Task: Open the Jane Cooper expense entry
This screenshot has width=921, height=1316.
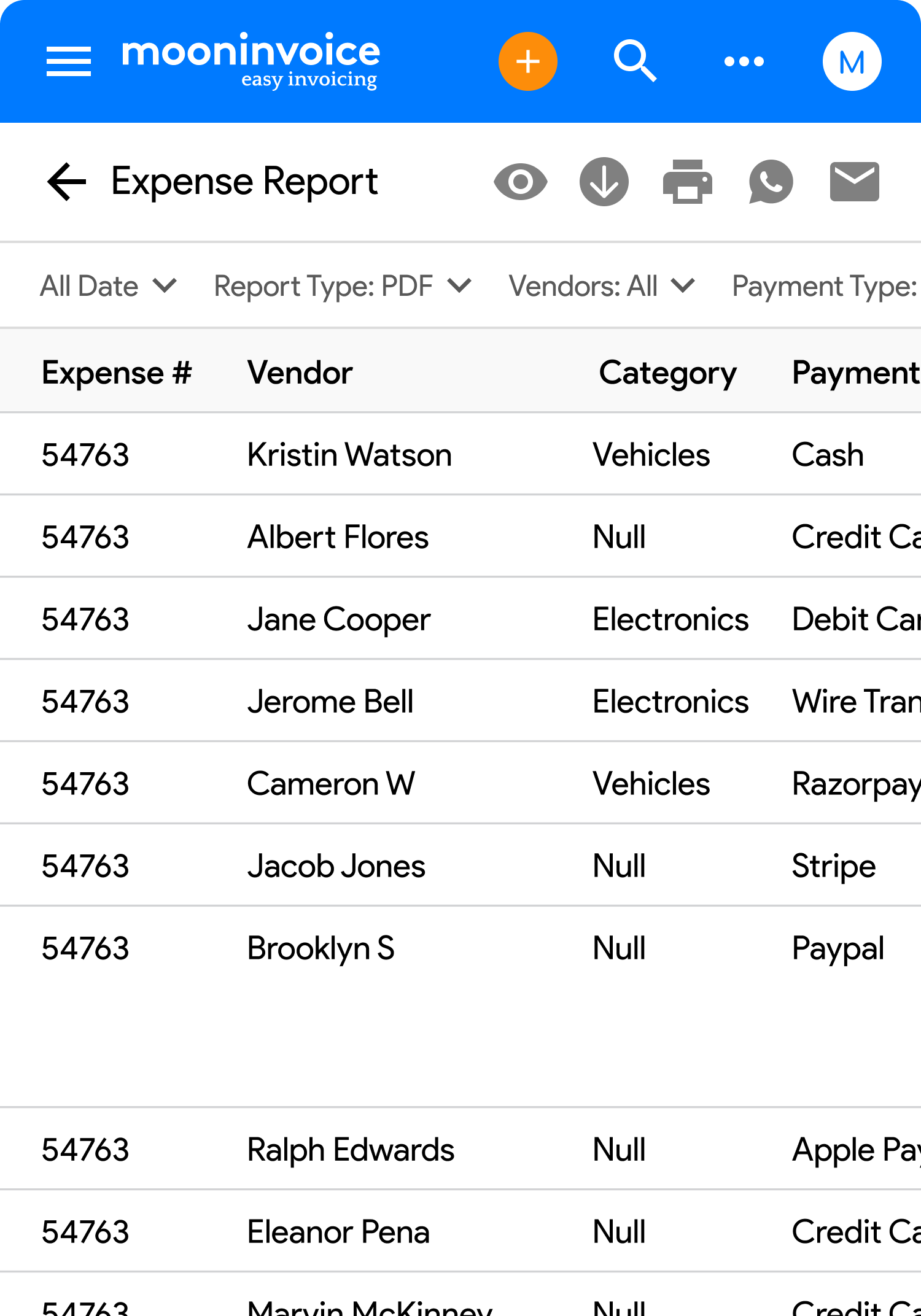Action: (339, 619)
